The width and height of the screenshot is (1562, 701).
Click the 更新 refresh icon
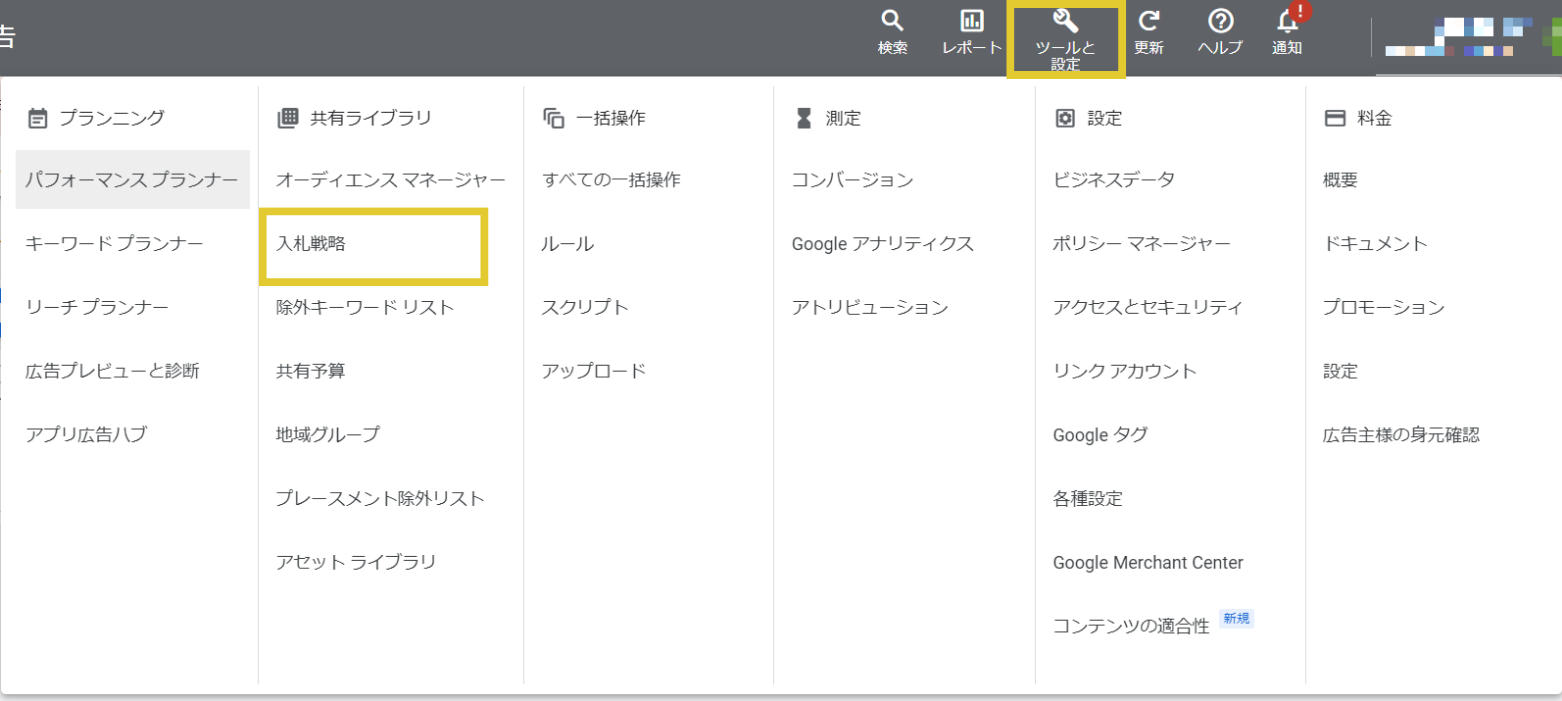[x=1149, y=21]
